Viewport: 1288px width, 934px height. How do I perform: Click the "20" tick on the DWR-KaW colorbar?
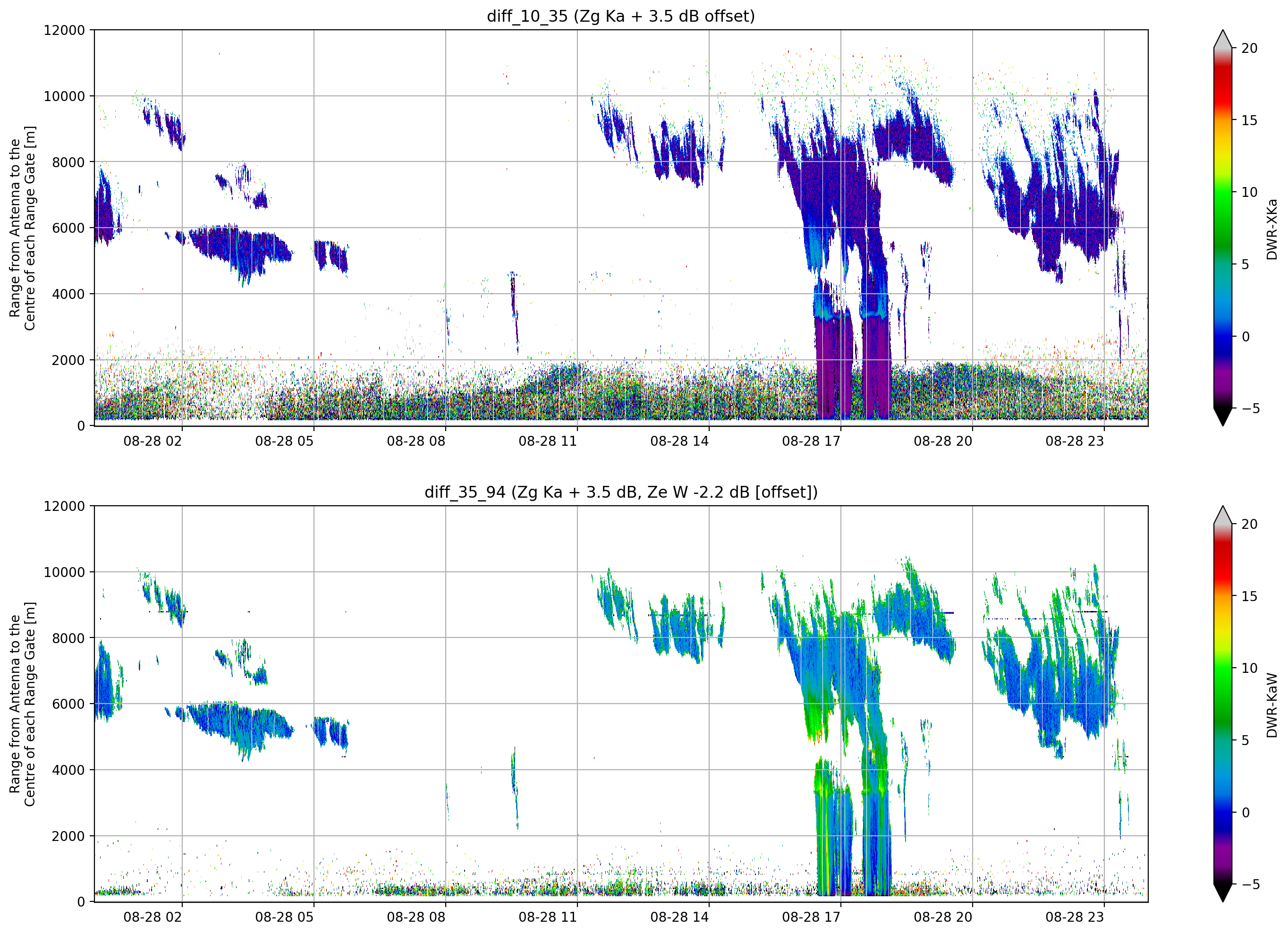1249,524
